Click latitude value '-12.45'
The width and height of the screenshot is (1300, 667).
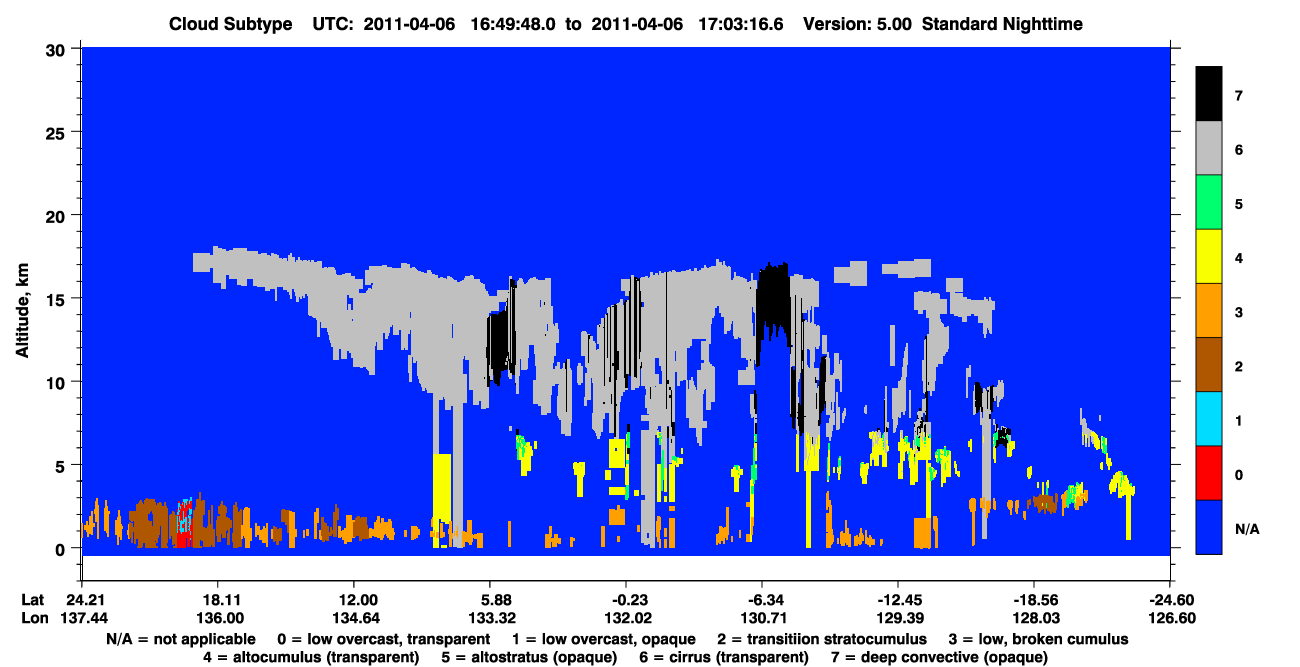pyautogui.click(x=898, y=600)
